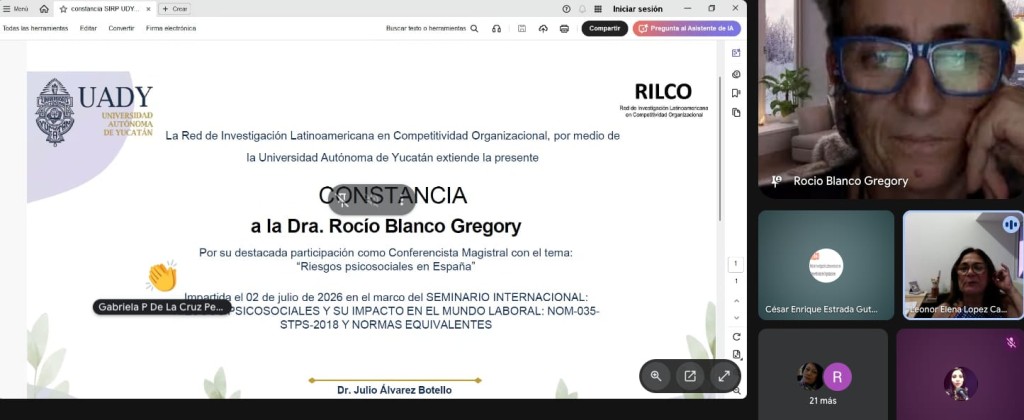Click the print icon
The image size is (1024, 420).
pyautogui.click(x=565, y=29)
